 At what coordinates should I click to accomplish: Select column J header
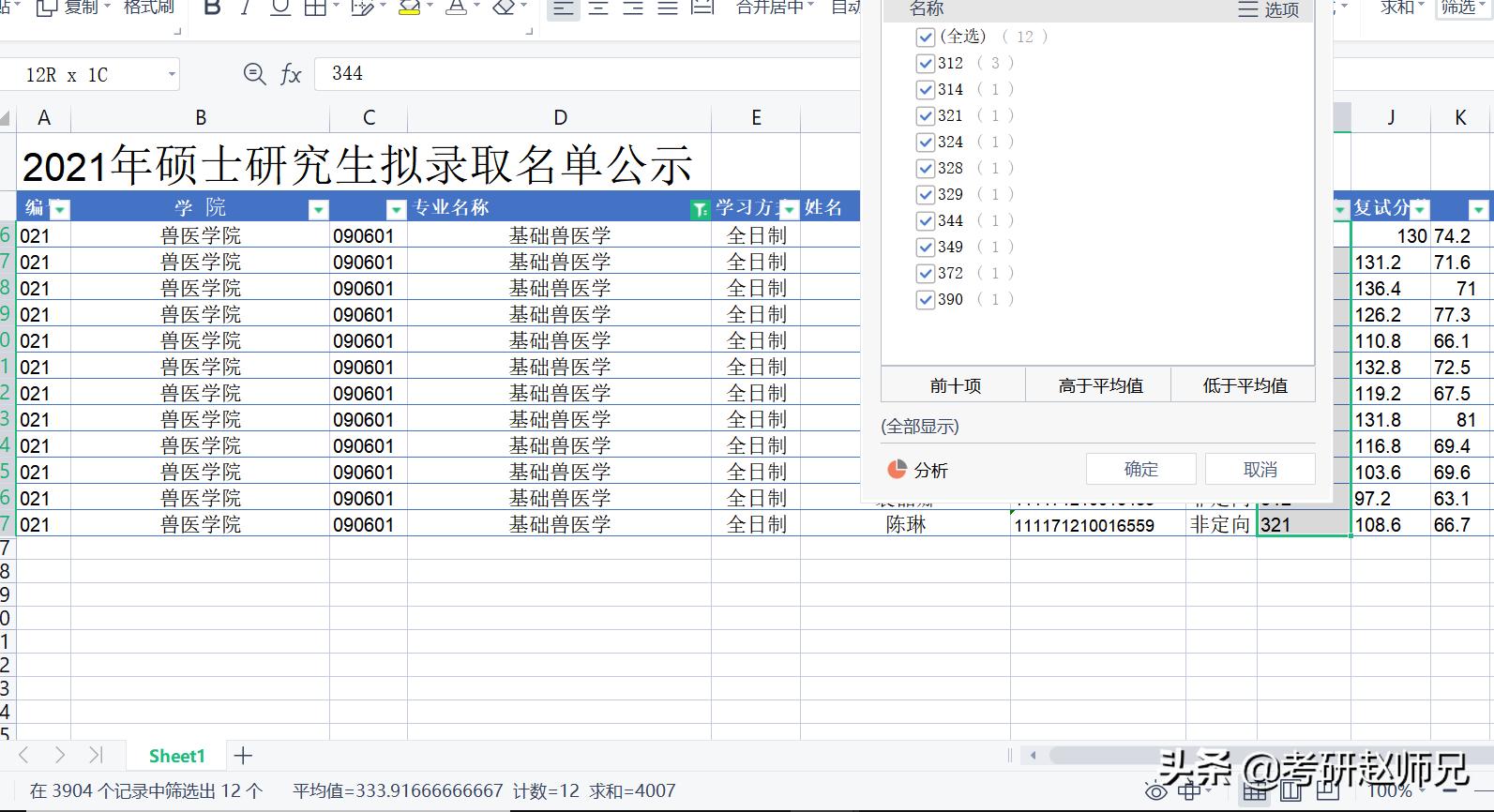(x=1391, y=118)
